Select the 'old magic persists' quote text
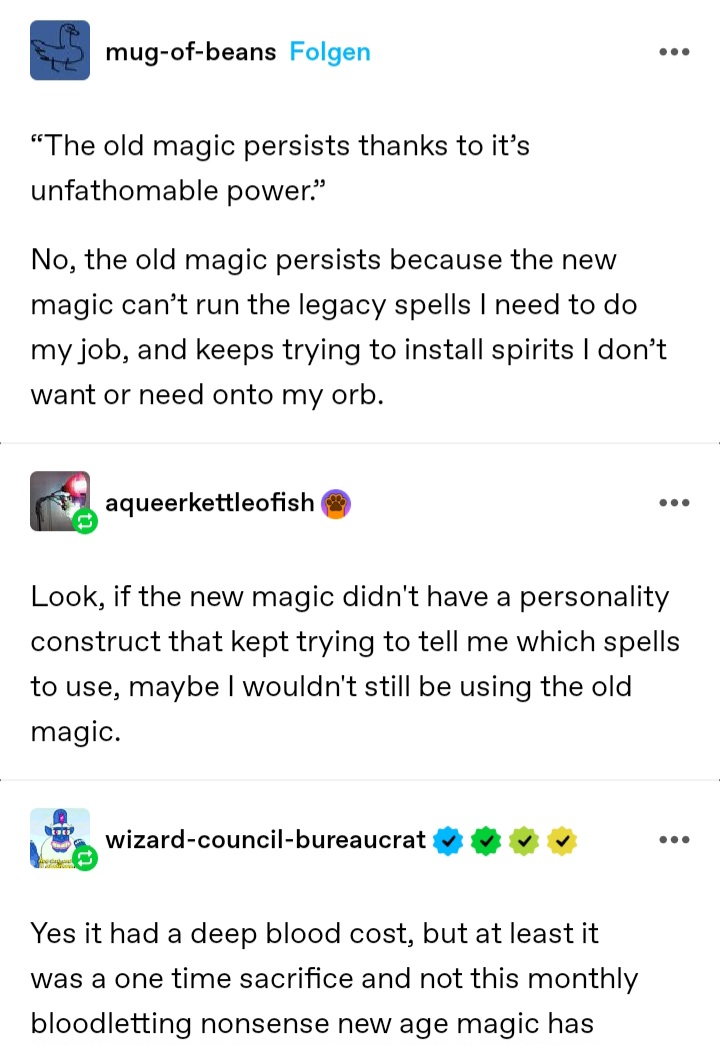Viewport: 720px width, 1045px height. [280, 168]
